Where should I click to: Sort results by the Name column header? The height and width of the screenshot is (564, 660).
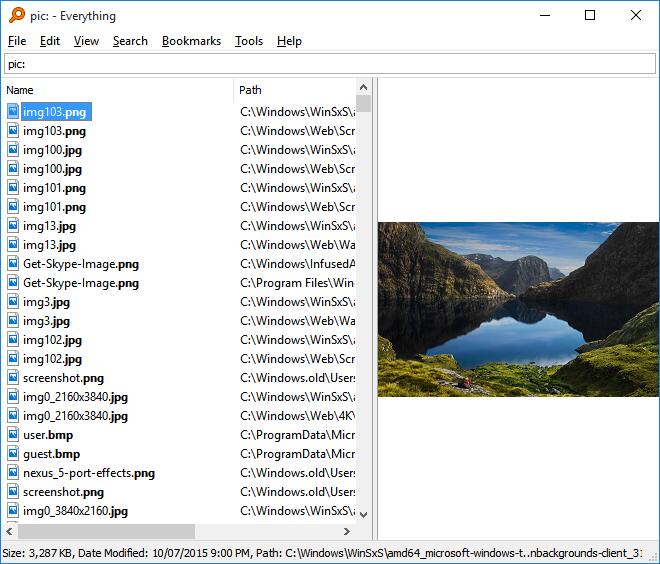(x=118, y=90)
